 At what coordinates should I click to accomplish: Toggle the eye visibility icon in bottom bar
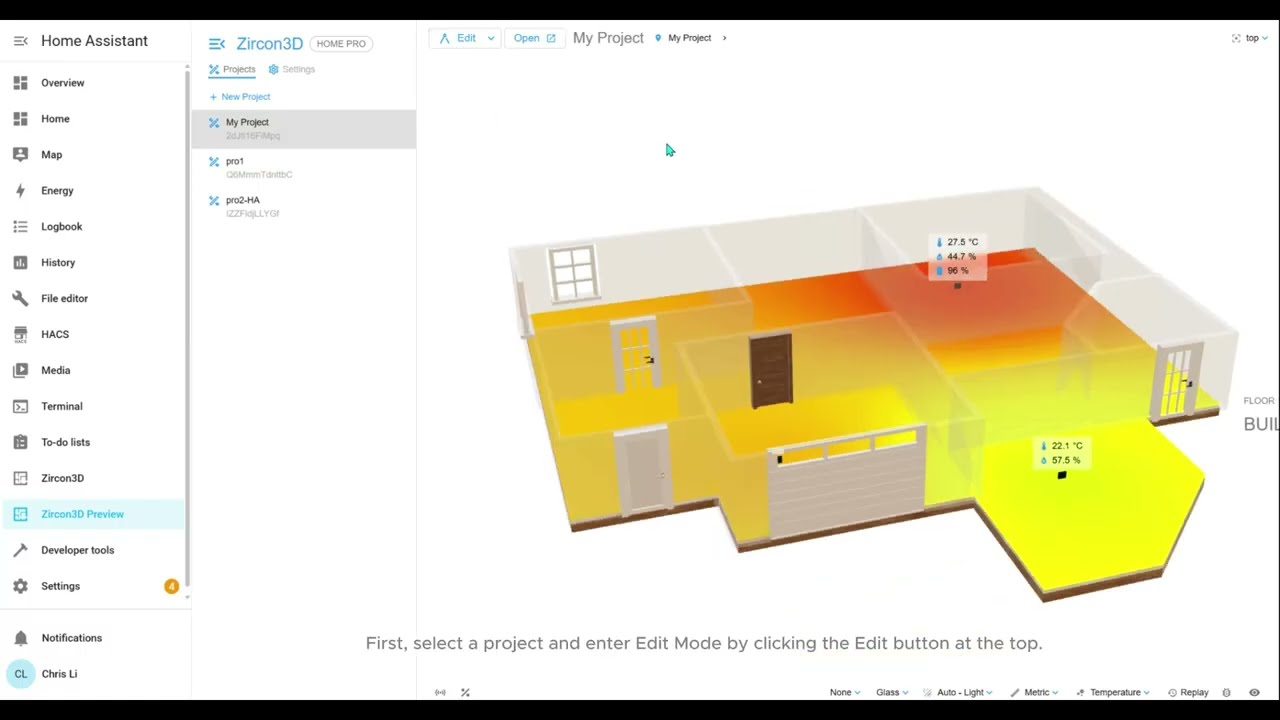click(x=1254, y=692)
